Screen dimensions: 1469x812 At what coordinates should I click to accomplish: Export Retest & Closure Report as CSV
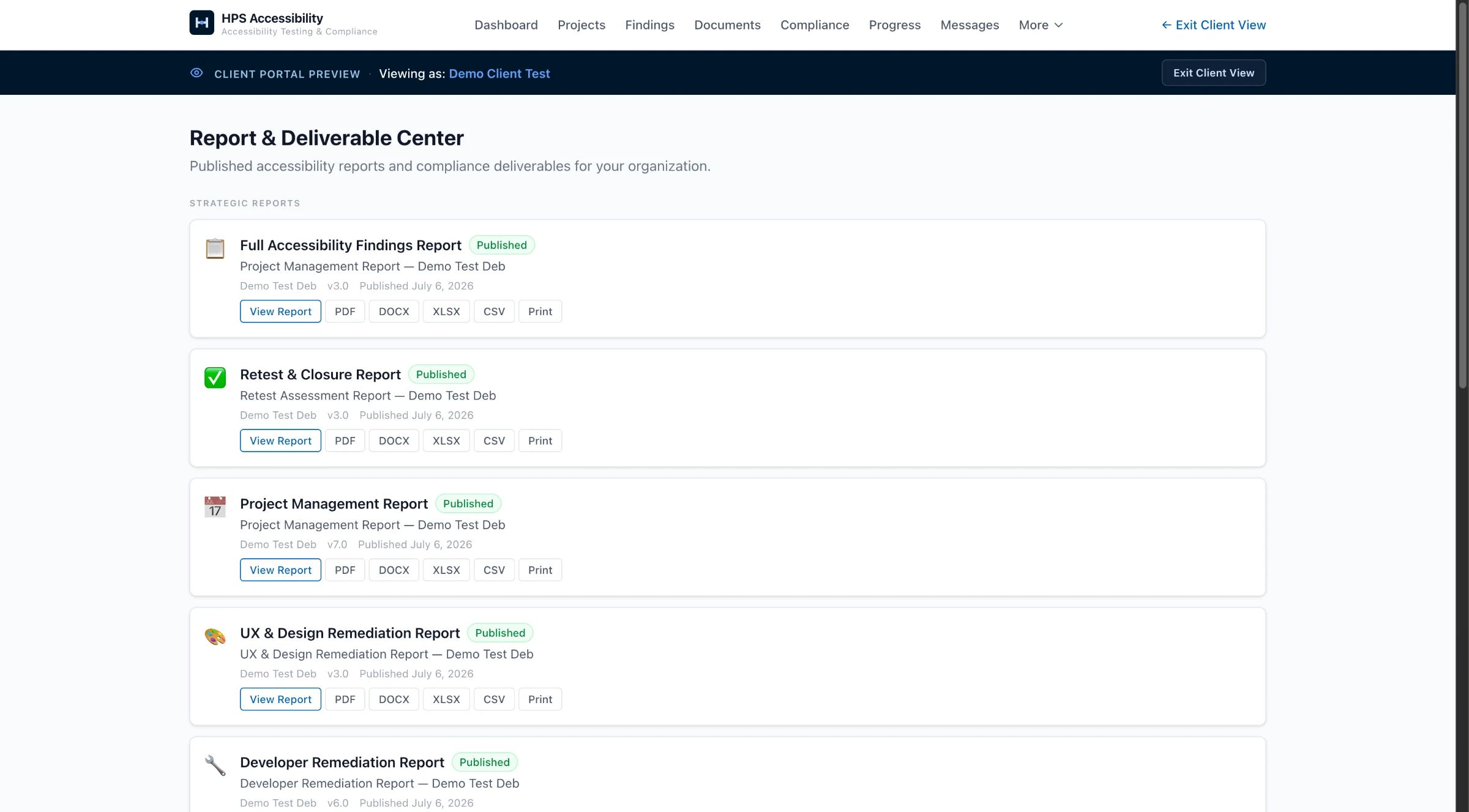494,441
